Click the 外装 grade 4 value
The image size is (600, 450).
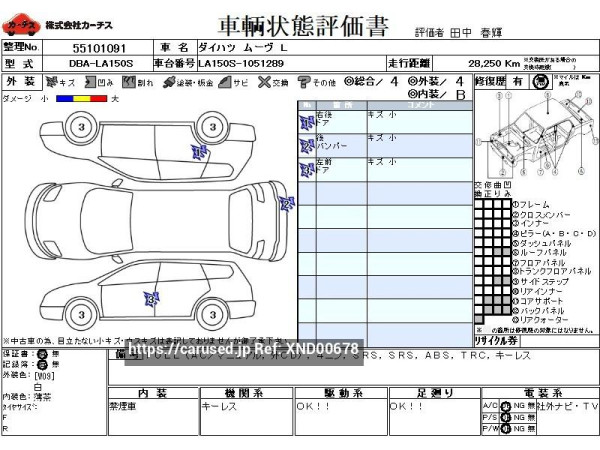pos(460,81)
